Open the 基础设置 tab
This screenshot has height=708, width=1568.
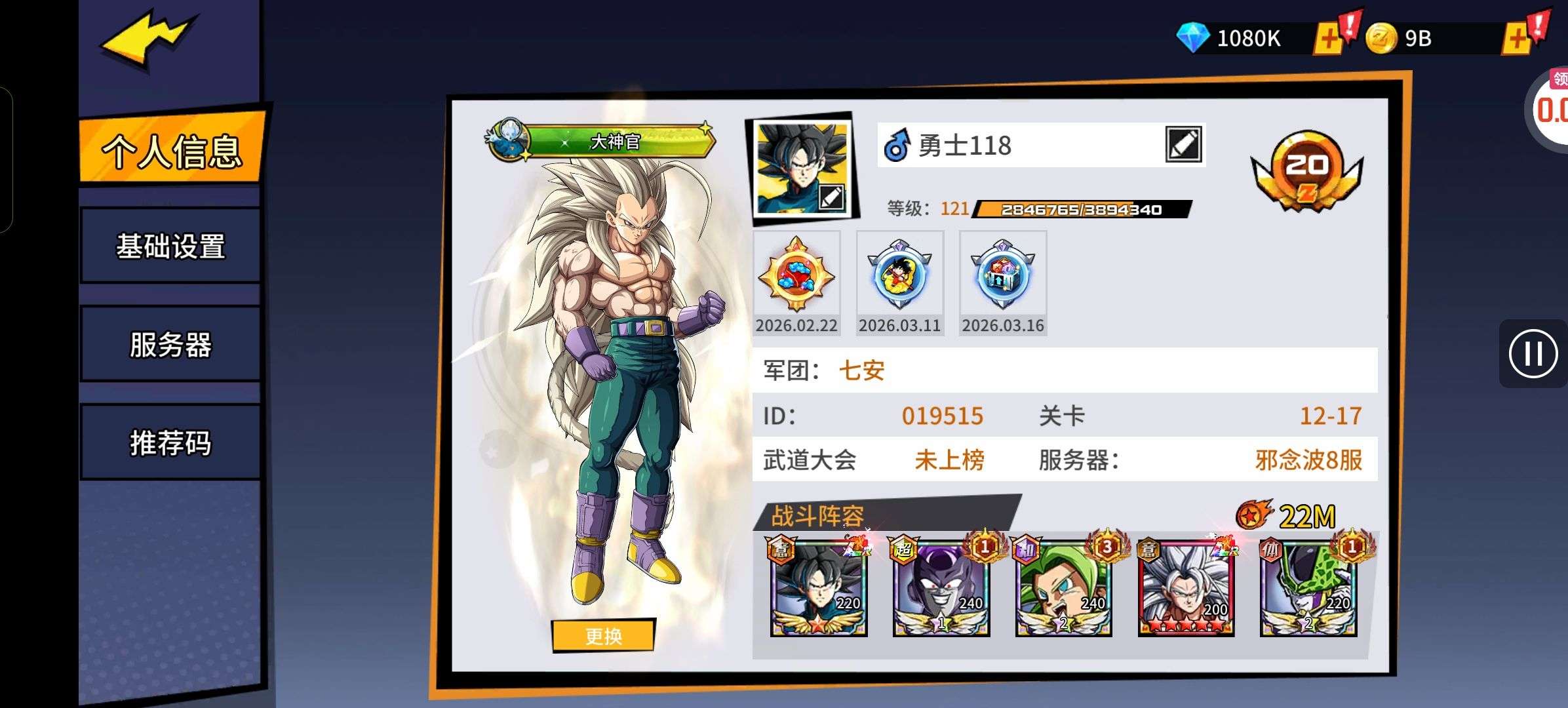pyautogui.click(x=170, y=246)
